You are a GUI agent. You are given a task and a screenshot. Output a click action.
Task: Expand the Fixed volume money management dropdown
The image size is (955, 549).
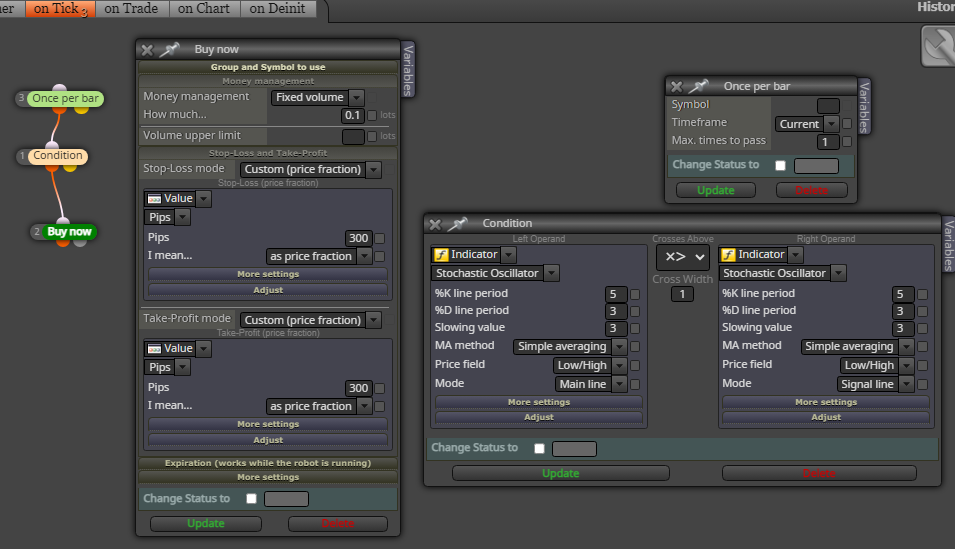tap(317, 97)
